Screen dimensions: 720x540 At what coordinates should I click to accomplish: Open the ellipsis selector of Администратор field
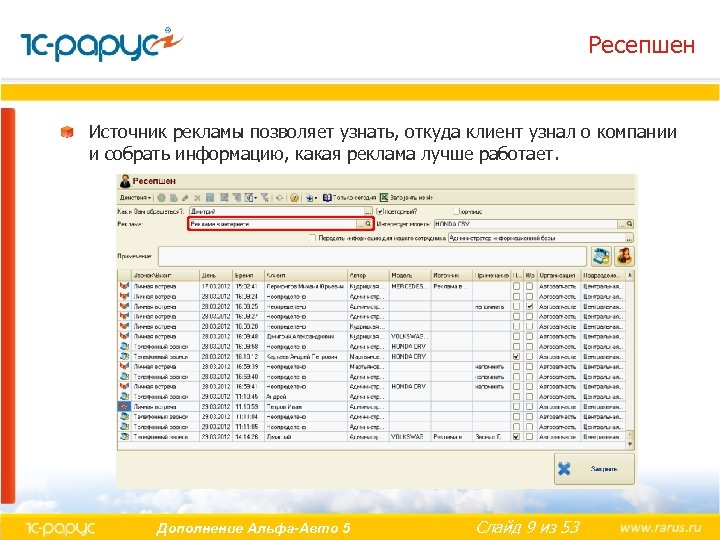[x=630, y=238]
